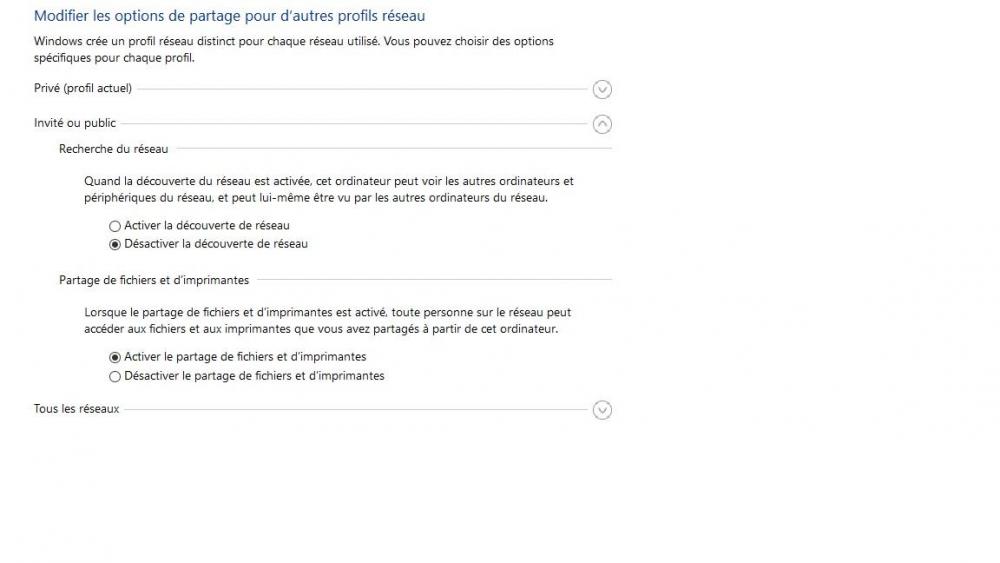Screen dimensions: 1000x563
Task: Click the 'Modifier les options de partage' title
Action: (230, 16)
